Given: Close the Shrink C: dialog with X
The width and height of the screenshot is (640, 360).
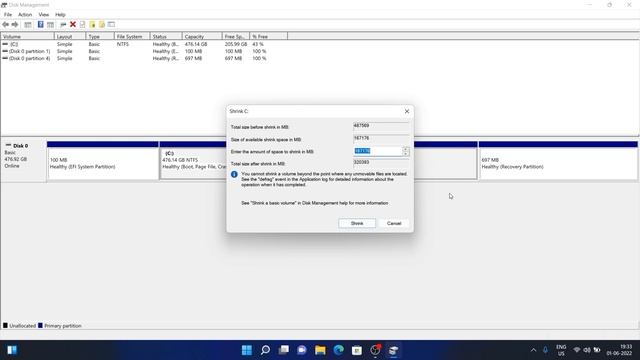Looking at the screenshot, I should click(407, 111).
